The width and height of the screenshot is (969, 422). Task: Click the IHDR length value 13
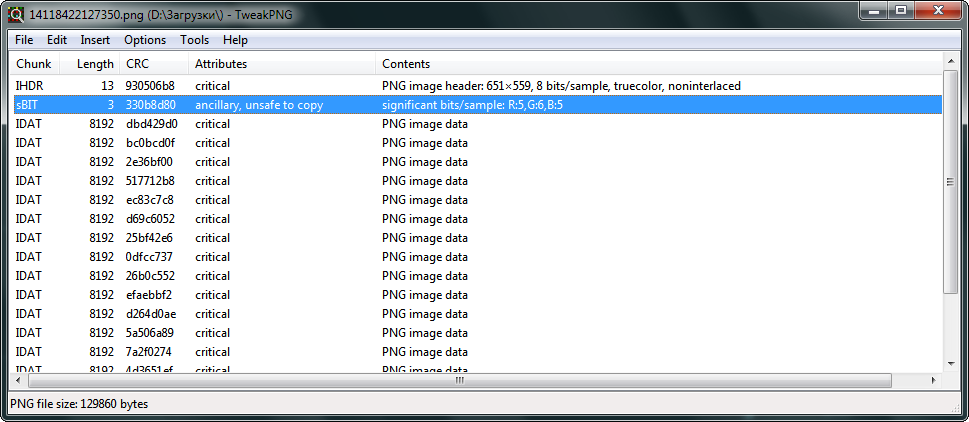pyautogui.click(x=108, y=86)
